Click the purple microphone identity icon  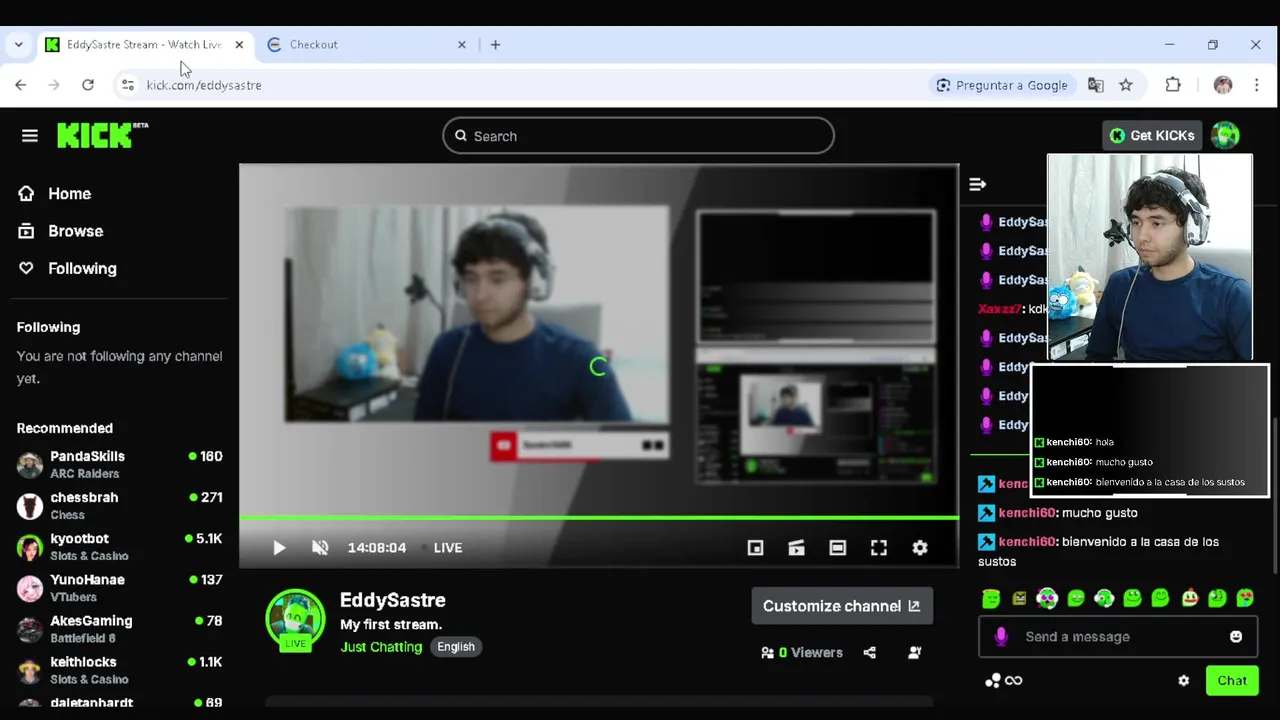coord(1001,637)
